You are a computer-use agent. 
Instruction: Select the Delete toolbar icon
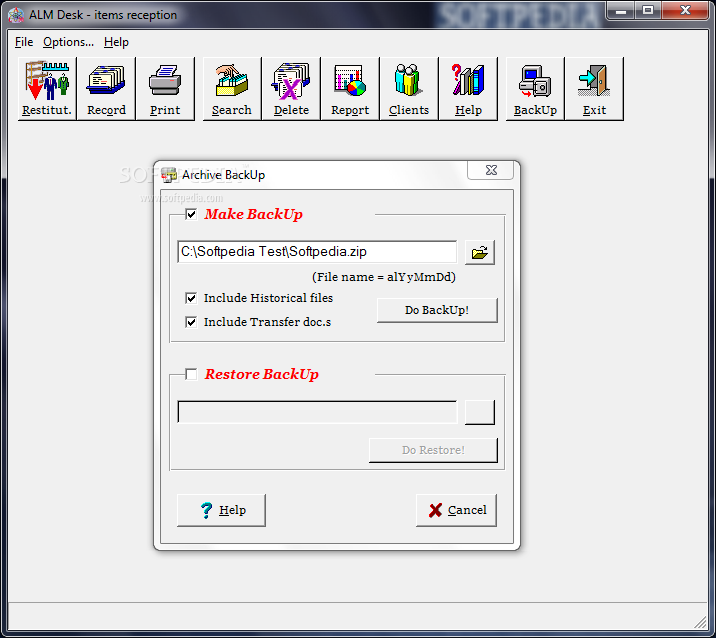pyautogui.click(x=291, y=89)
